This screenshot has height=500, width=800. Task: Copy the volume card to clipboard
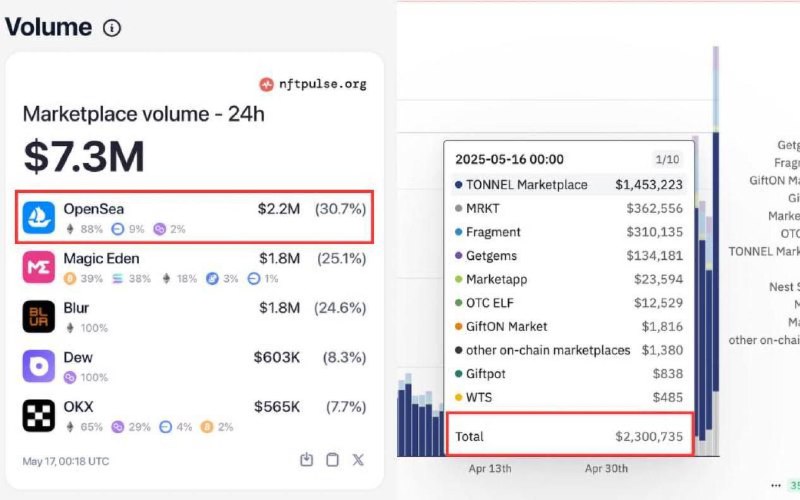332,460
